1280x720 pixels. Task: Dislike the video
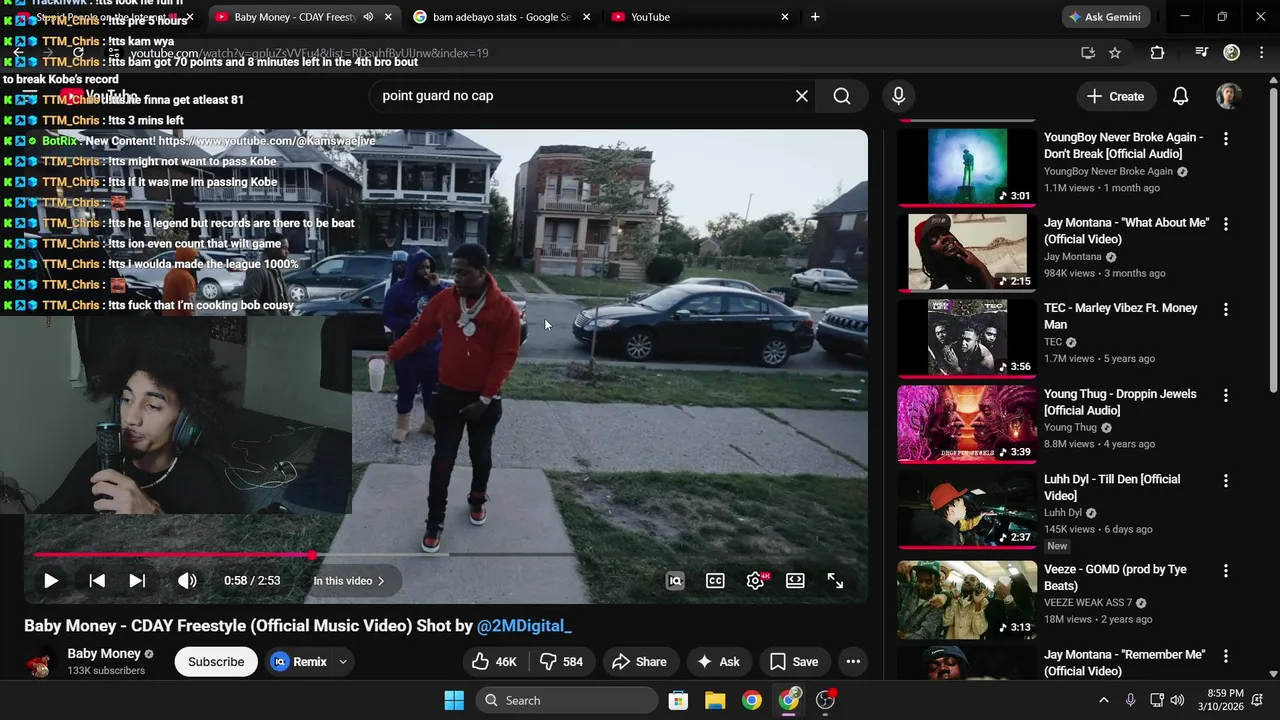(x=561, y=662)
